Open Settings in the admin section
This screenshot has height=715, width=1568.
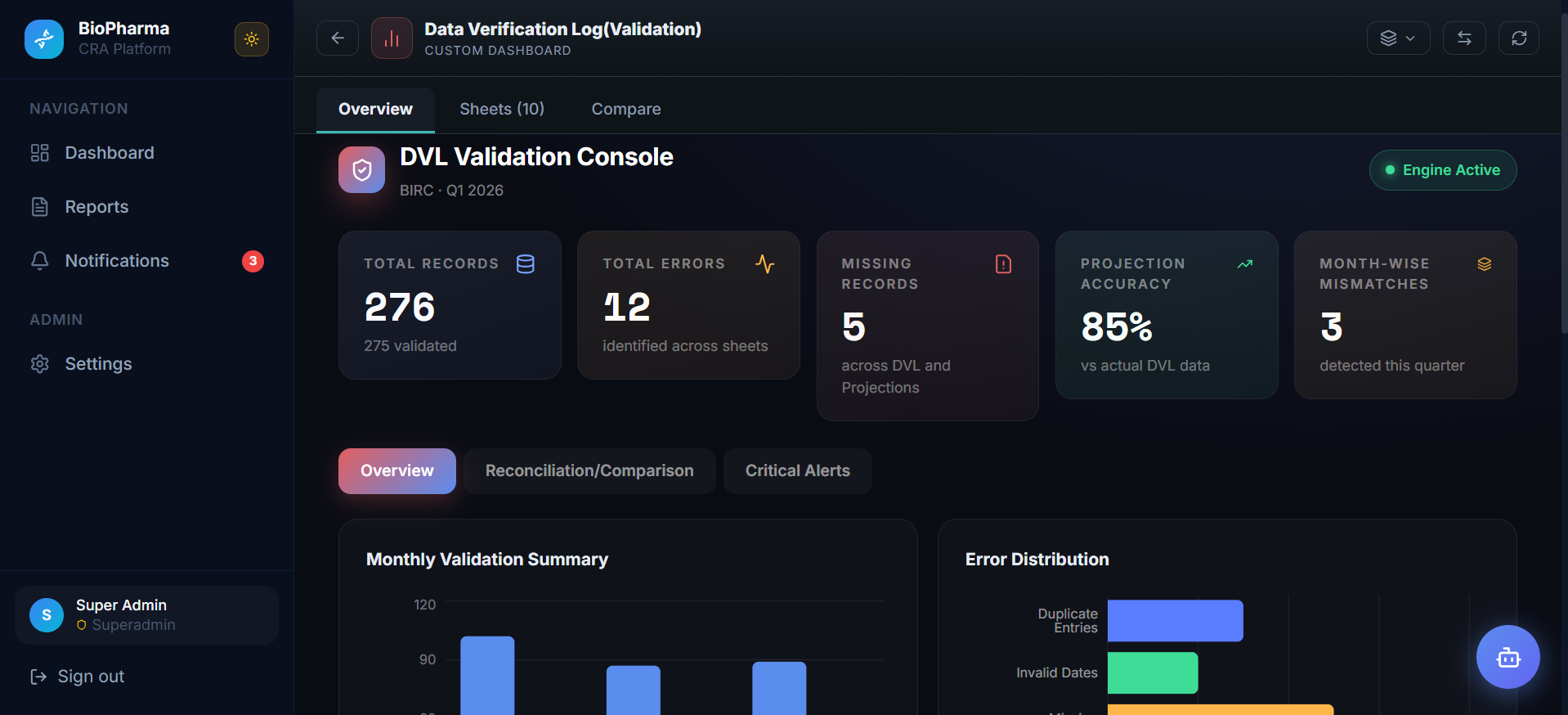click(147, 364)
